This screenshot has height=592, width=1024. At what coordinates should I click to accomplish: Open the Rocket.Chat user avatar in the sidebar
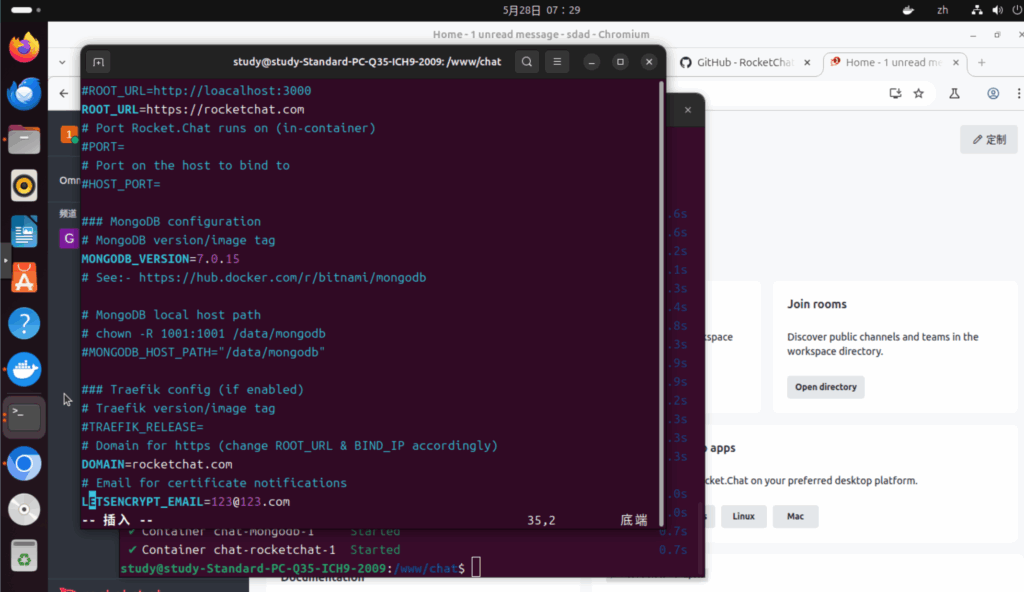[x=69, y=135]
